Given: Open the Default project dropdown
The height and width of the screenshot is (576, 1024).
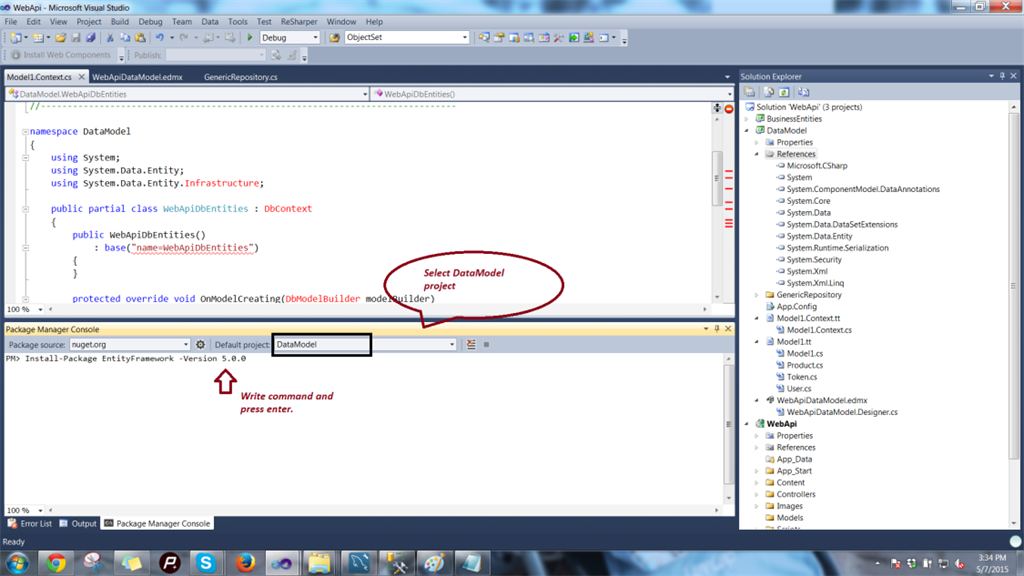Looking at the screenshot, I should [x=451, y=344].
